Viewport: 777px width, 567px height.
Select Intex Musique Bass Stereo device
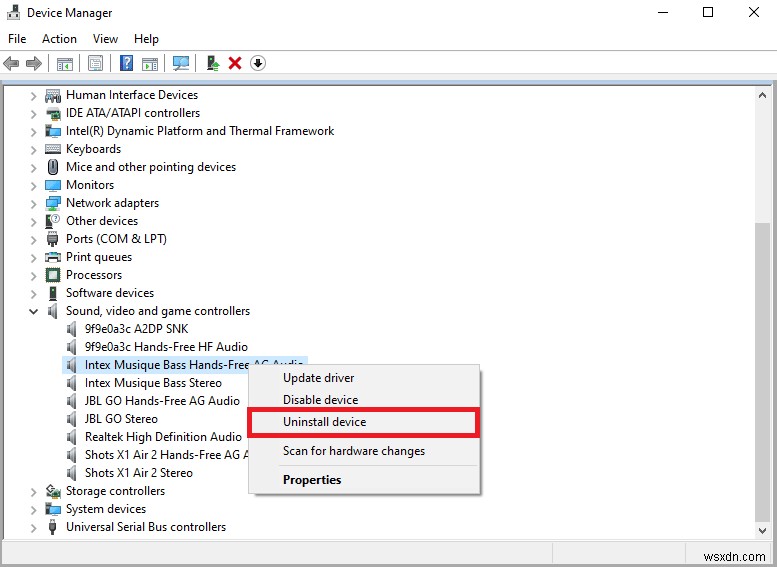click(153, 383)
